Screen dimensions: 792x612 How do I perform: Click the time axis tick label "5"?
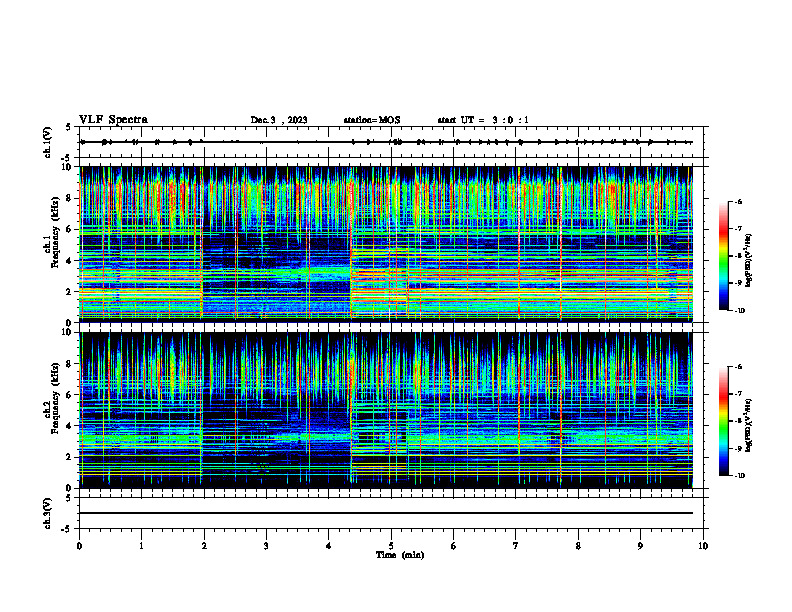pyautogui.click(x=391, y=546)
